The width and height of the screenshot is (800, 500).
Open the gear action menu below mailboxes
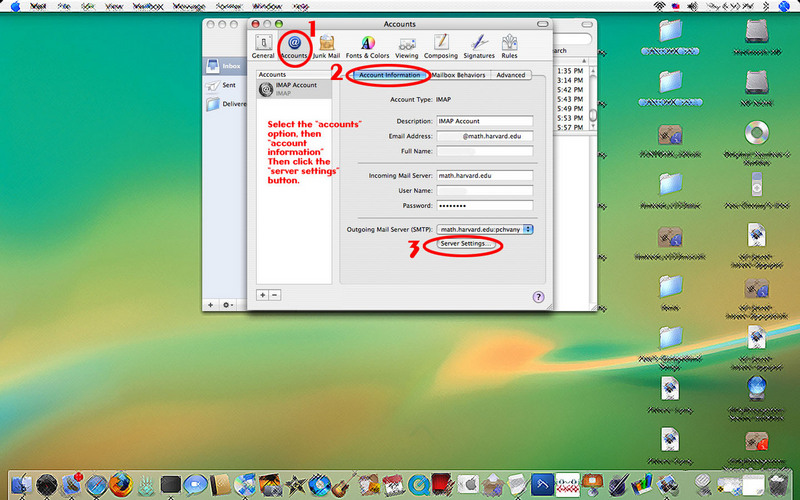tap(228, 304)
